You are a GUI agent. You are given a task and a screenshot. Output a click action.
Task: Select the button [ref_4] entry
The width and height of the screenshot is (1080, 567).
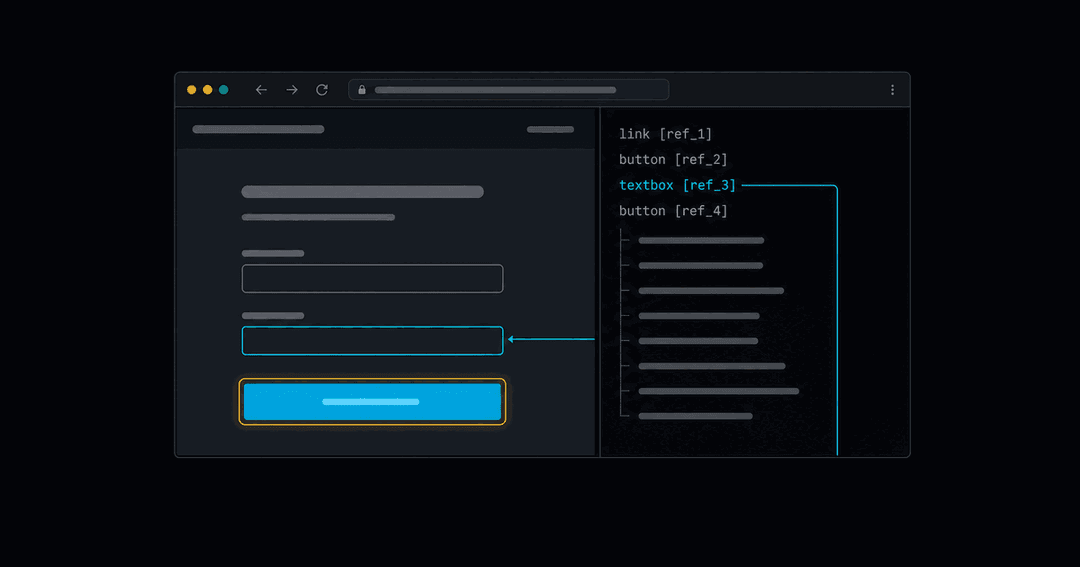pyautogui.click(x=673, y=211)
